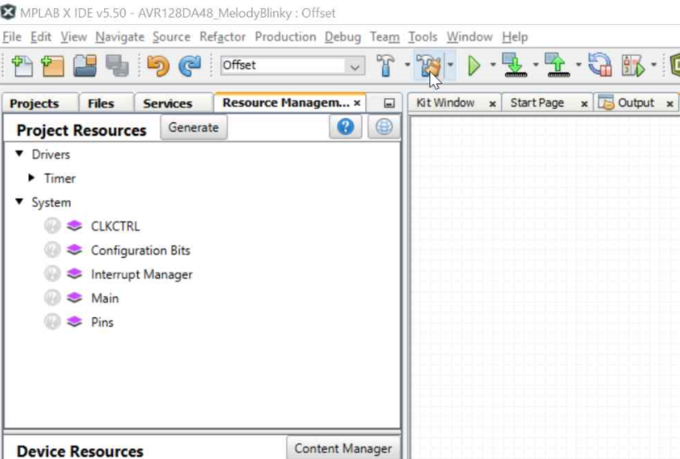Click the globe icon beside help
This screenshot has width=680, height=459.
384,127
